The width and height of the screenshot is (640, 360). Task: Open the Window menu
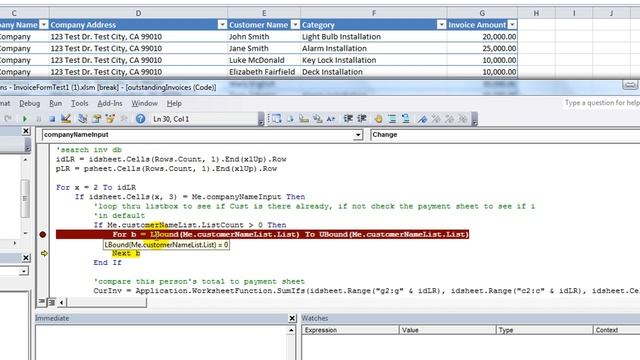[144, 103]
